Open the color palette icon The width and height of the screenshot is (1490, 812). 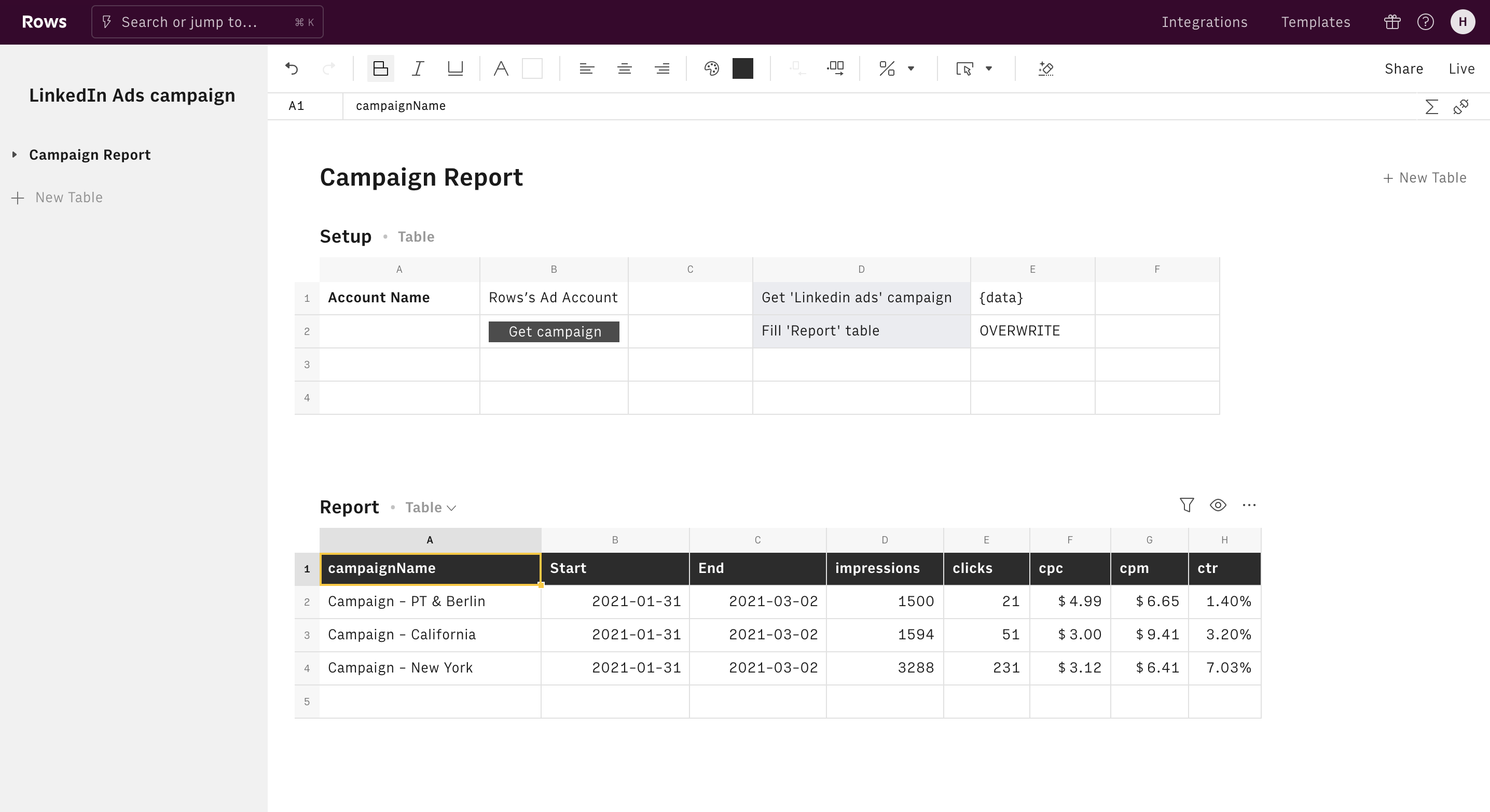(711, 69)
